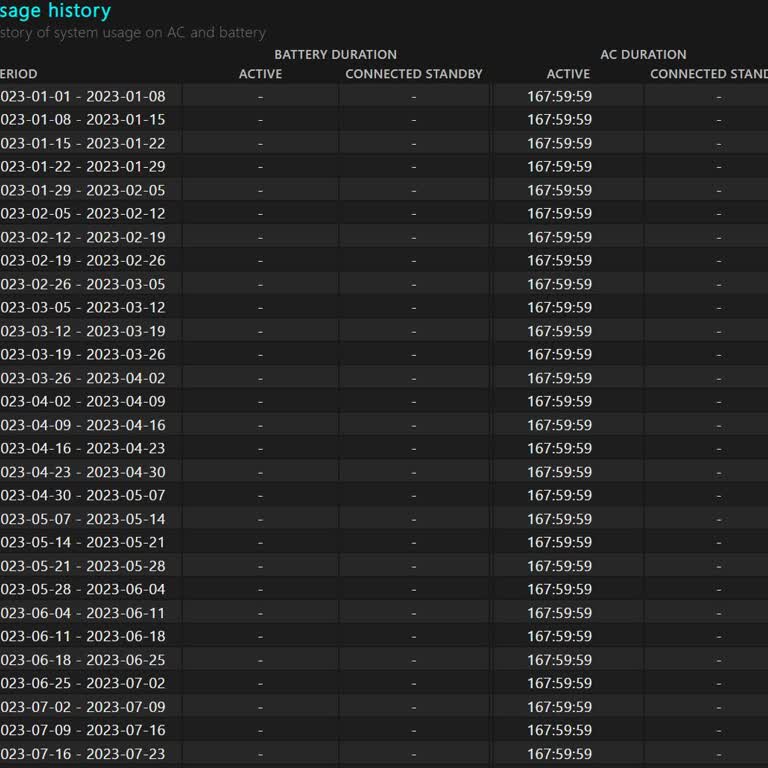Click the ACTIVE header under AC DURATION
Screen dimensions: 768x768
[x=568, y=74]
